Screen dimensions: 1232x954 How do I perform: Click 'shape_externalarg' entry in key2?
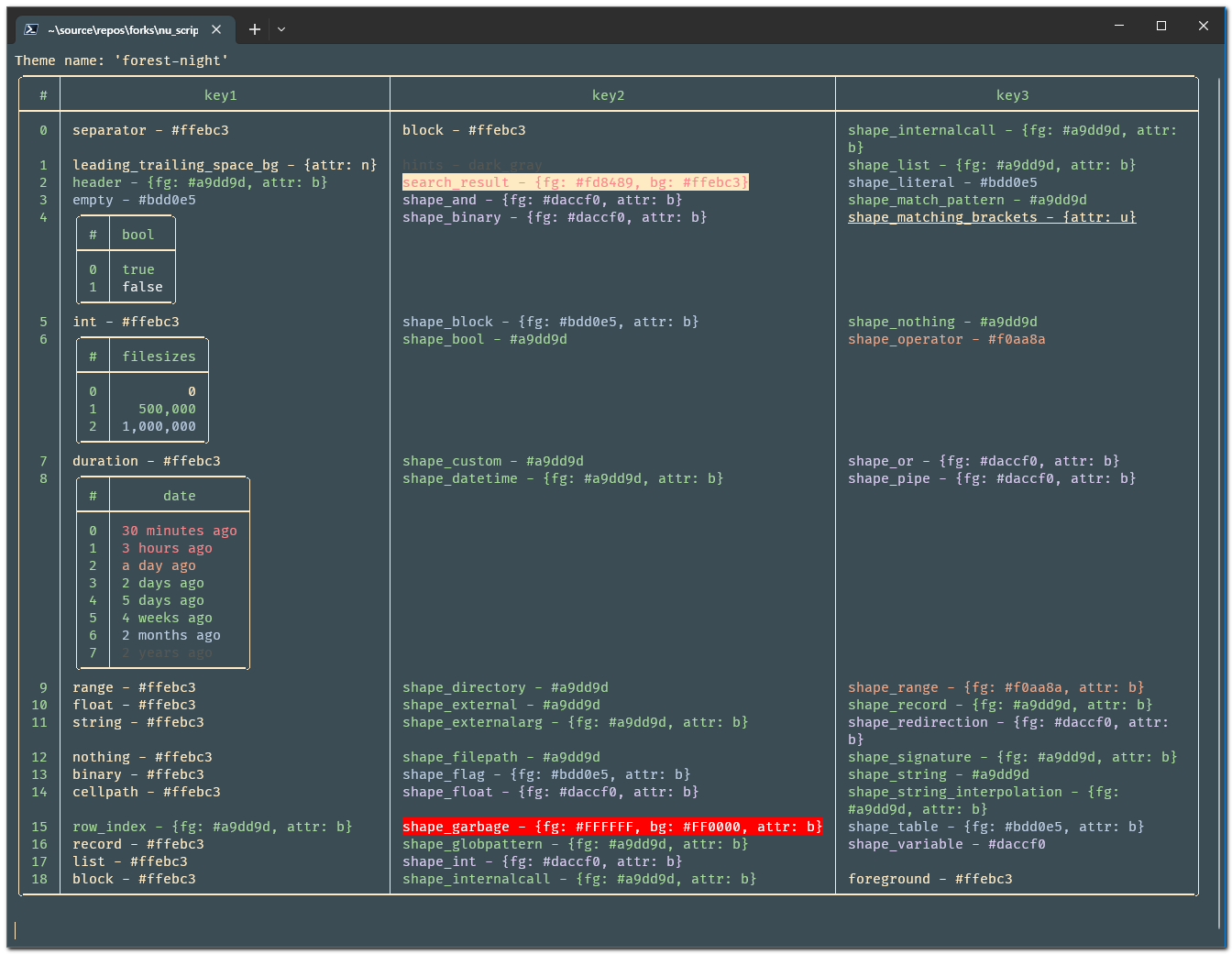[x=576, y=722]
